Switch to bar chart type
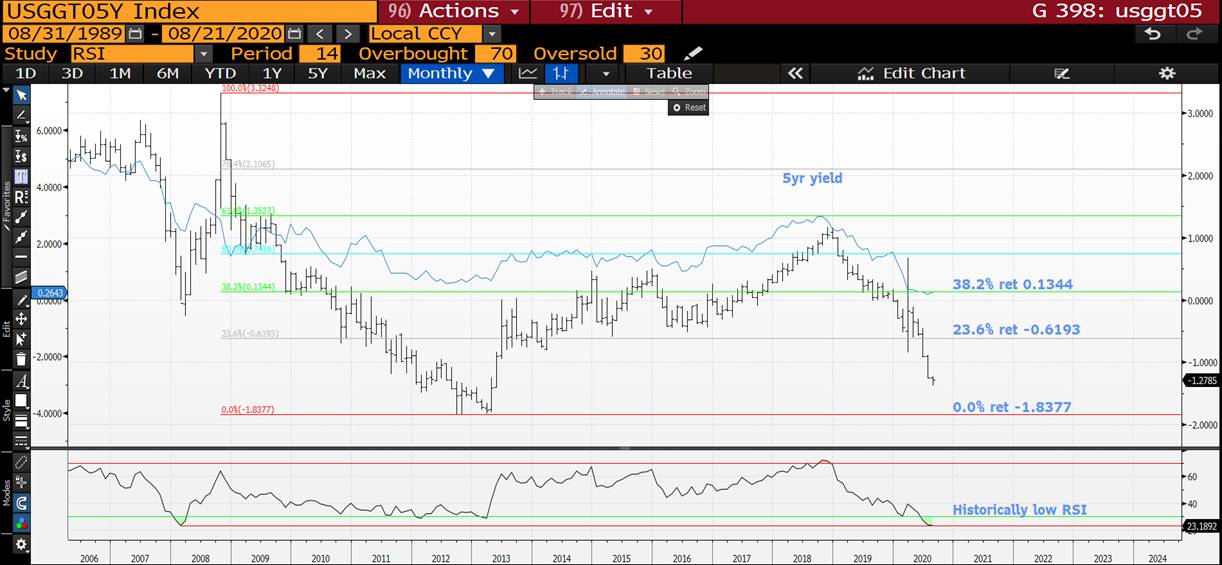Viewport: 1222px width, 565px height. [561, 73]
